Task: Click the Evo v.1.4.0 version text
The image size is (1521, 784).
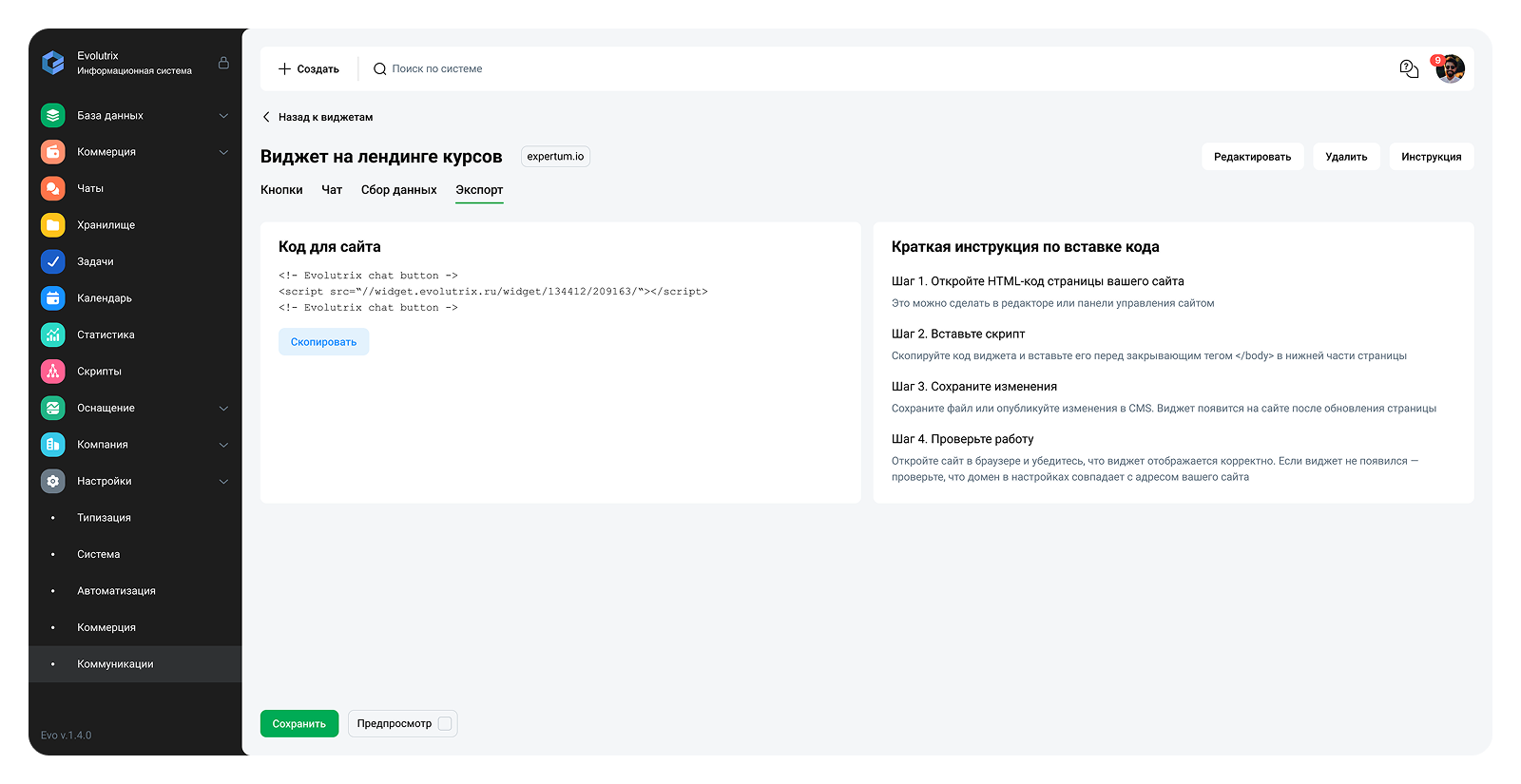Action: coord(67,736)
